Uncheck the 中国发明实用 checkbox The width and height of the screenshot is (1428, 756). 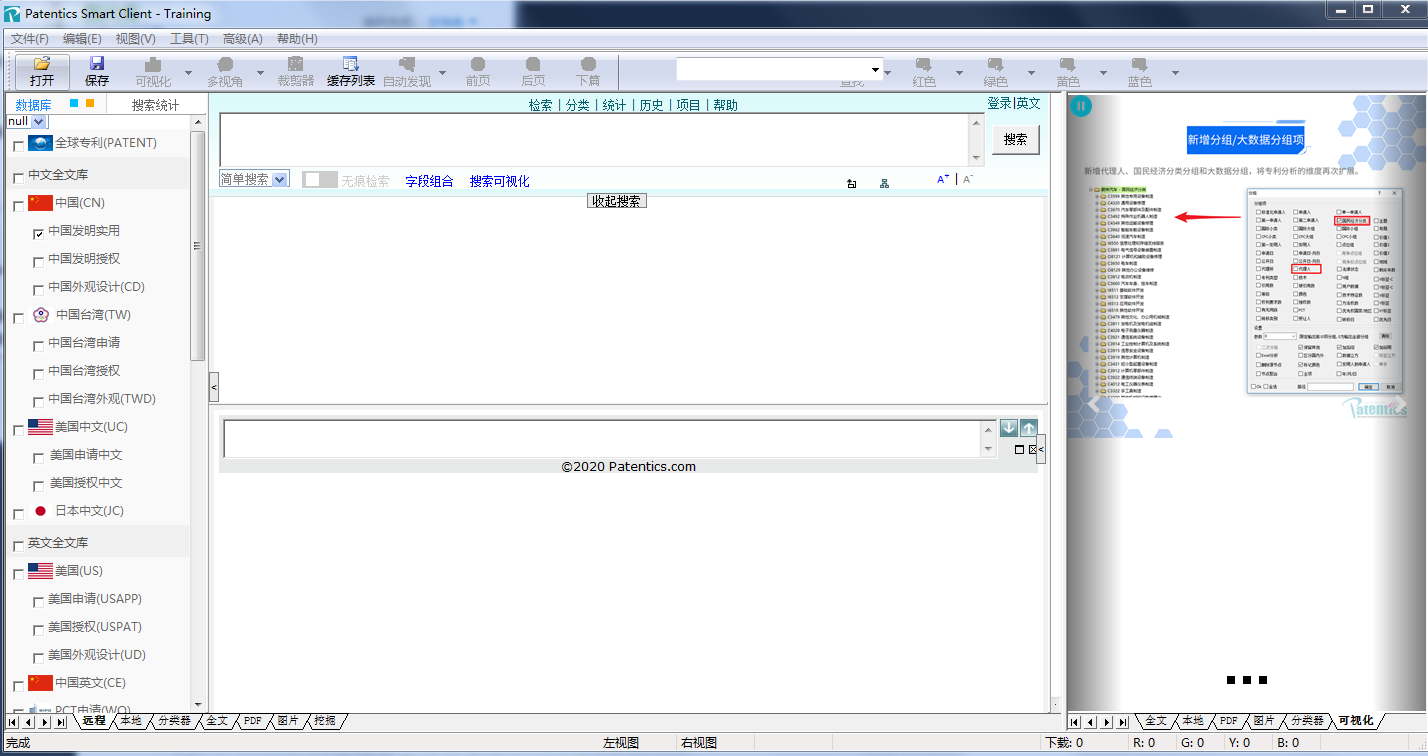tap(38, 233)
